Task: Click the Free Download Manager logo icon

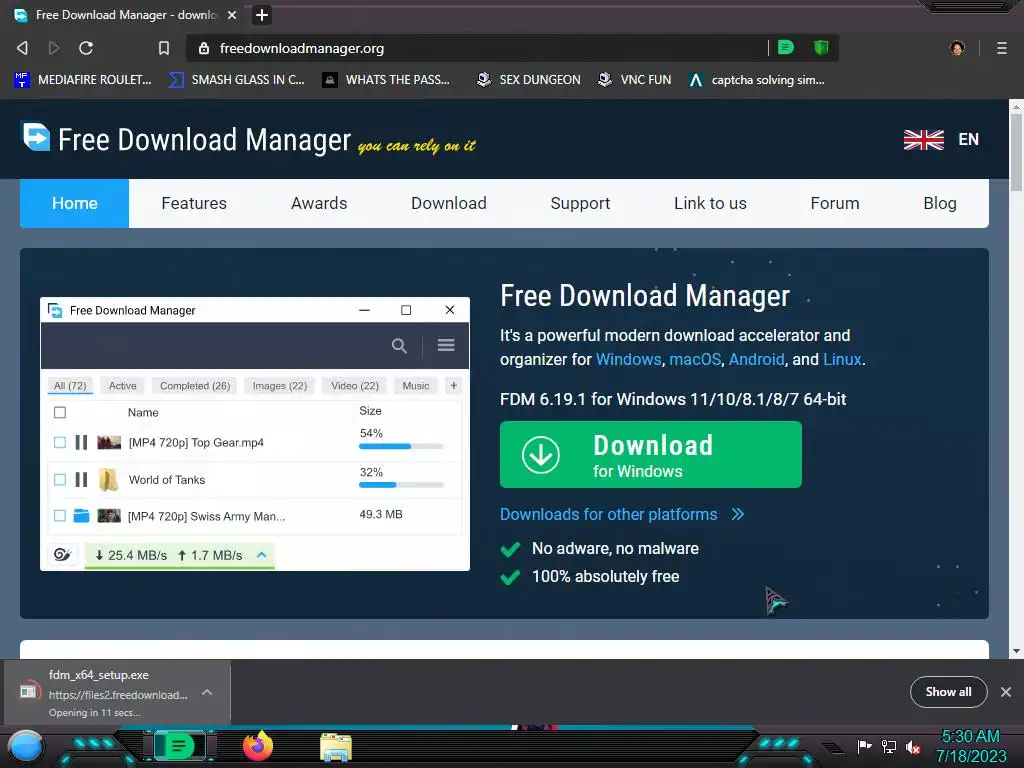Action: pyautogui.click(x=36, y=137)
